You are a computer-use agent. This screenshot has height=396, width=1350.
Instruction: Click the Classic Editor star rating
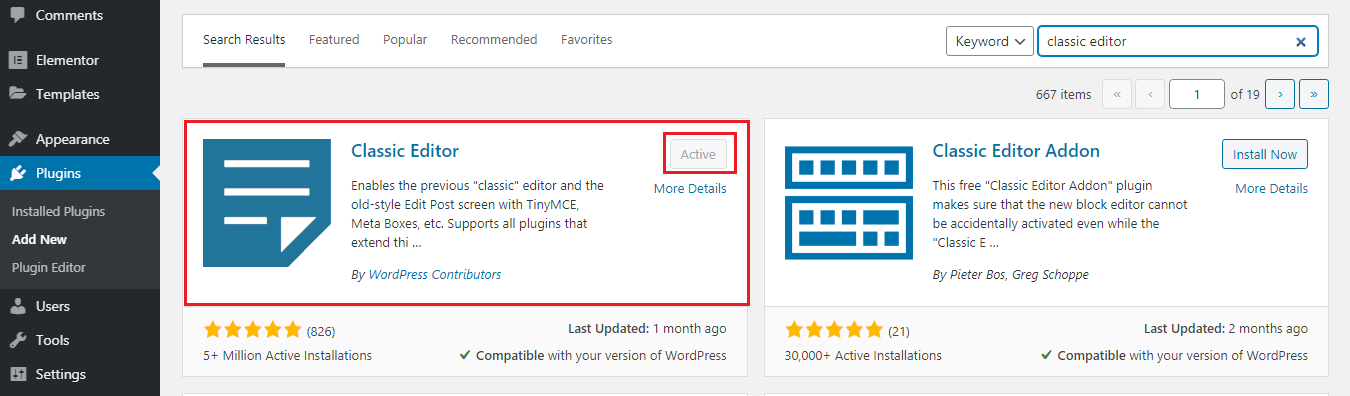252,329
